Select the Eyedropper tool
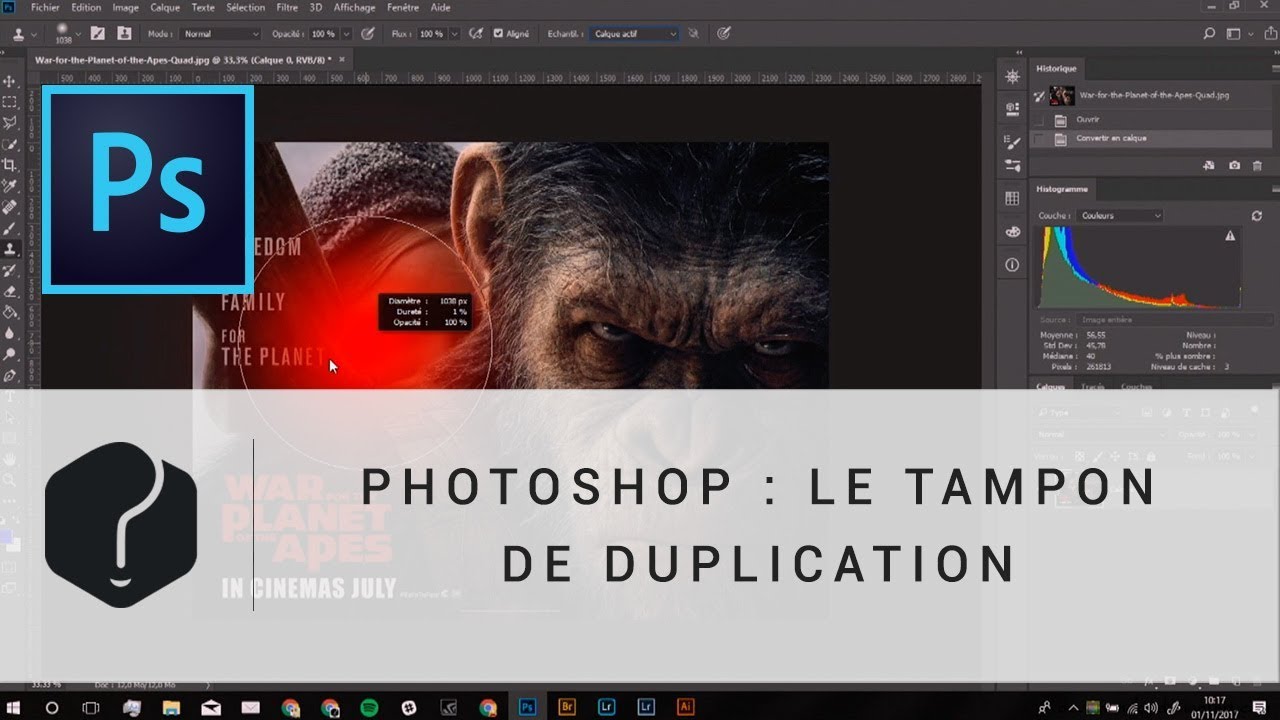The height and width of the screenshot is (720, 1280). (x=10, y=186)
